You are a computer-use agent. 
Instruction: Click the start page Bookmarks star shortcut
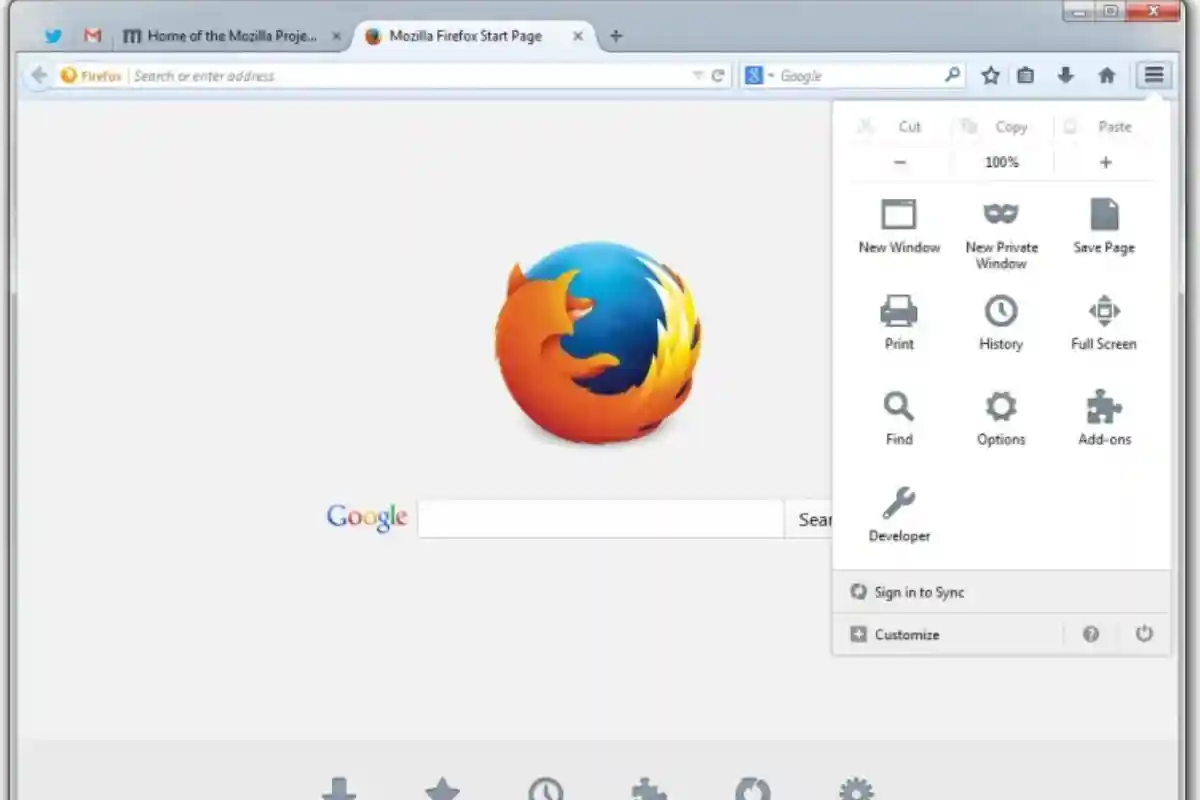[442, 790]
